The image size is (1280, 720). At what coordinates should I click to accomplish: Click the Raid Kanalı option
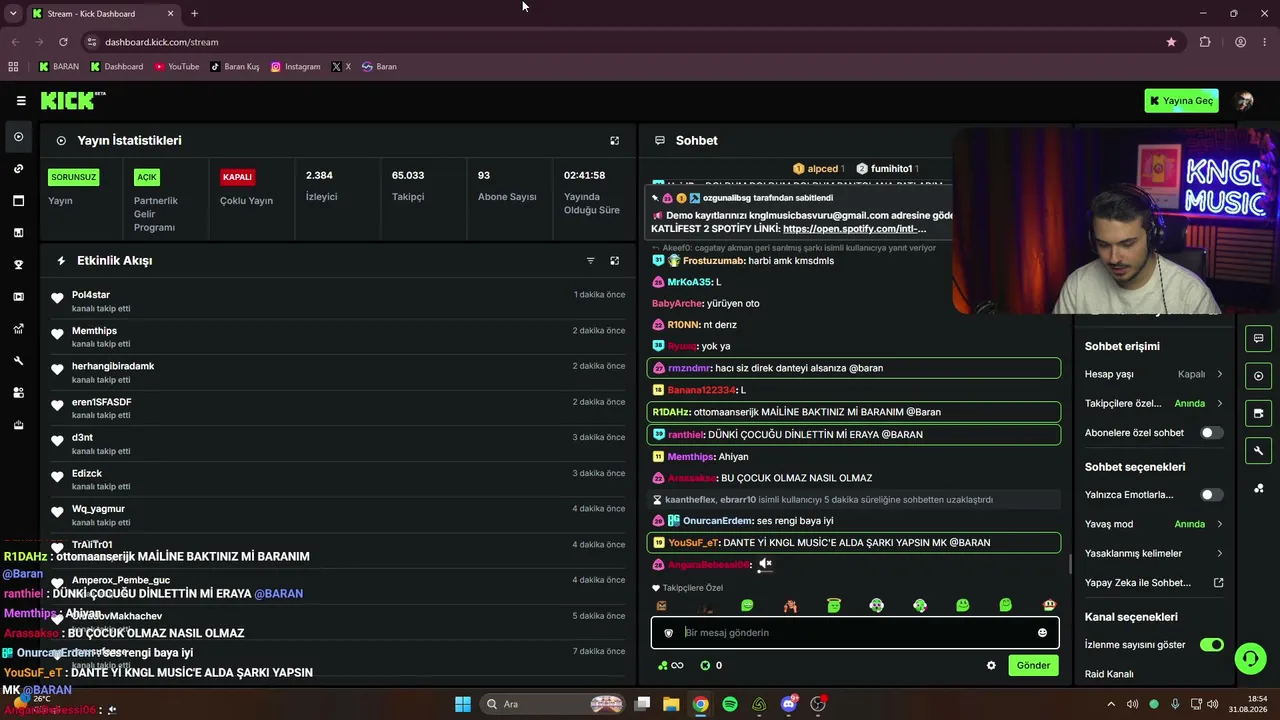(1109, 674)
